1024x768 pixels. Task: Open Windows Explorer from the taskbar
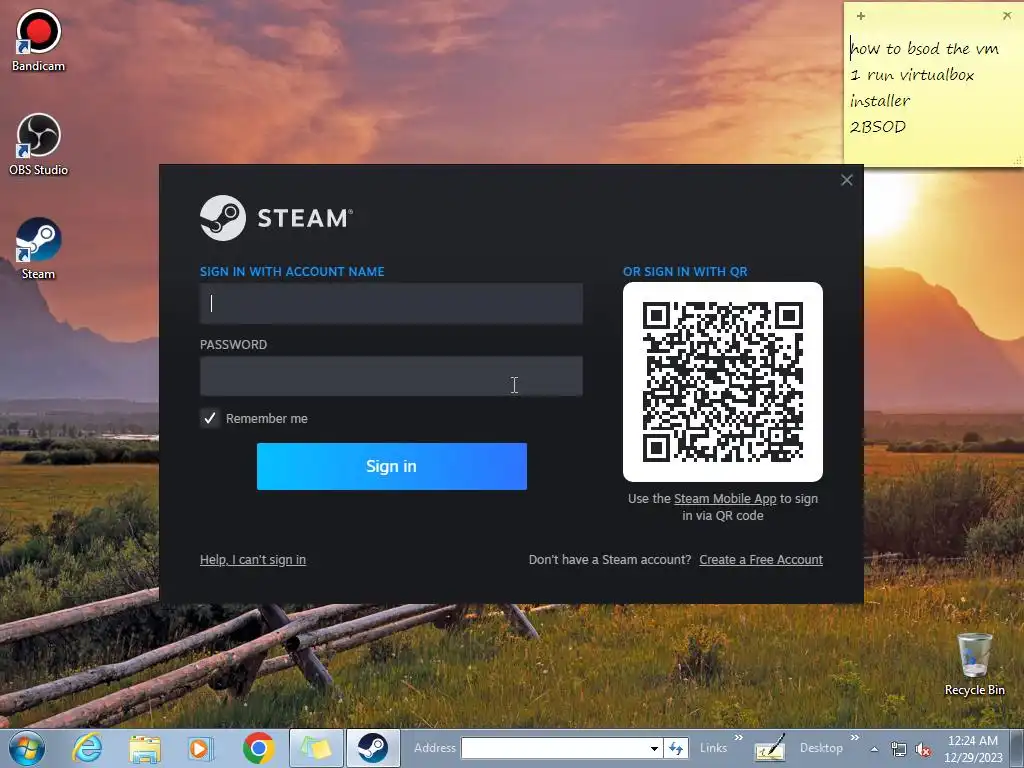145,748
